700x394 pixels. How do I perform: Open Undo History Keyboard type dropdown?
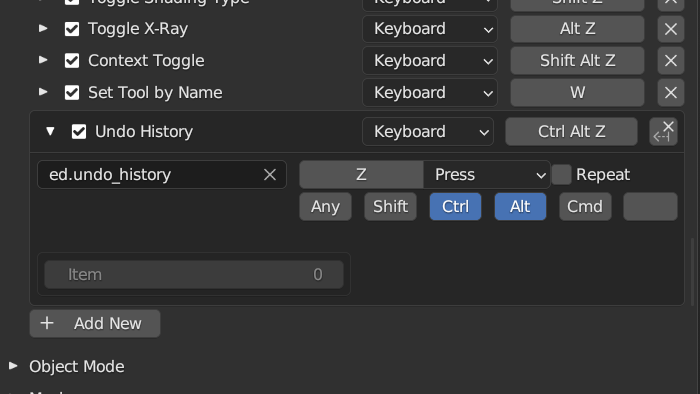click(x=428, y=132)
